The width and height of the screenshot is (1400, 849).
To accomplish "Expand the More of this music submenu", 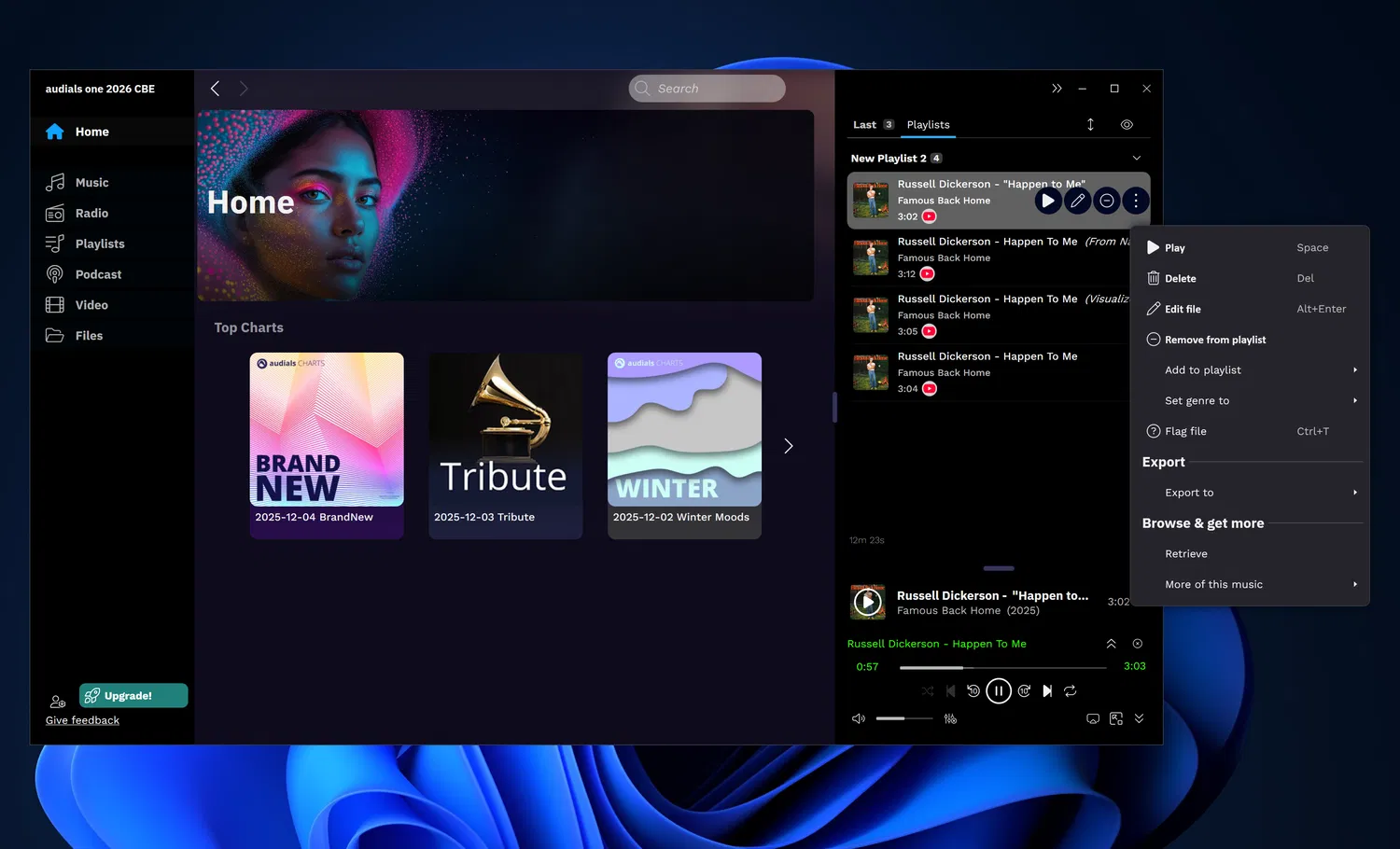I will [1251, 585].
